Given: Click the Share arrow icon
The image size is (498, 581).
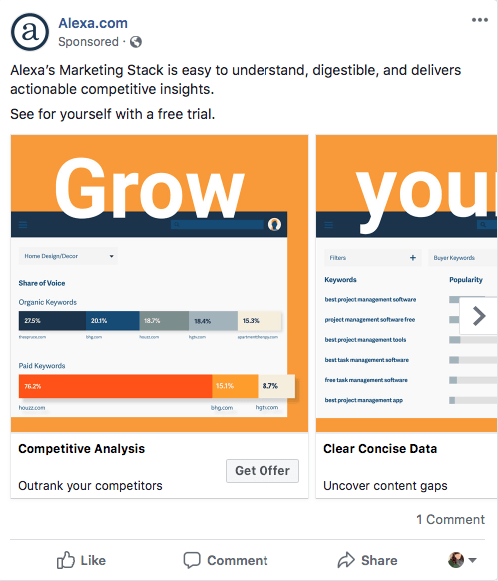Looking at the screenshot, I should pos(346,560).
